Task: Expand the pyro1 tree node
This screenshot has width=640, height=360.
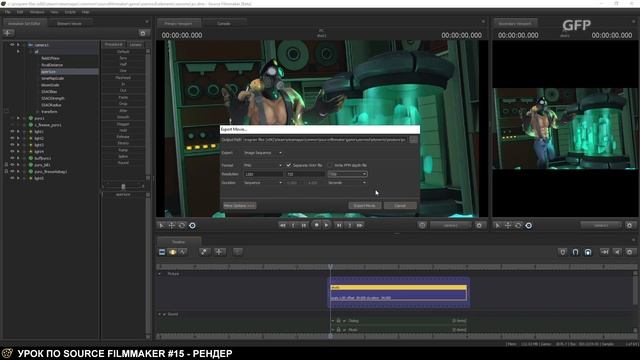Action: click(x=18, y=118)
